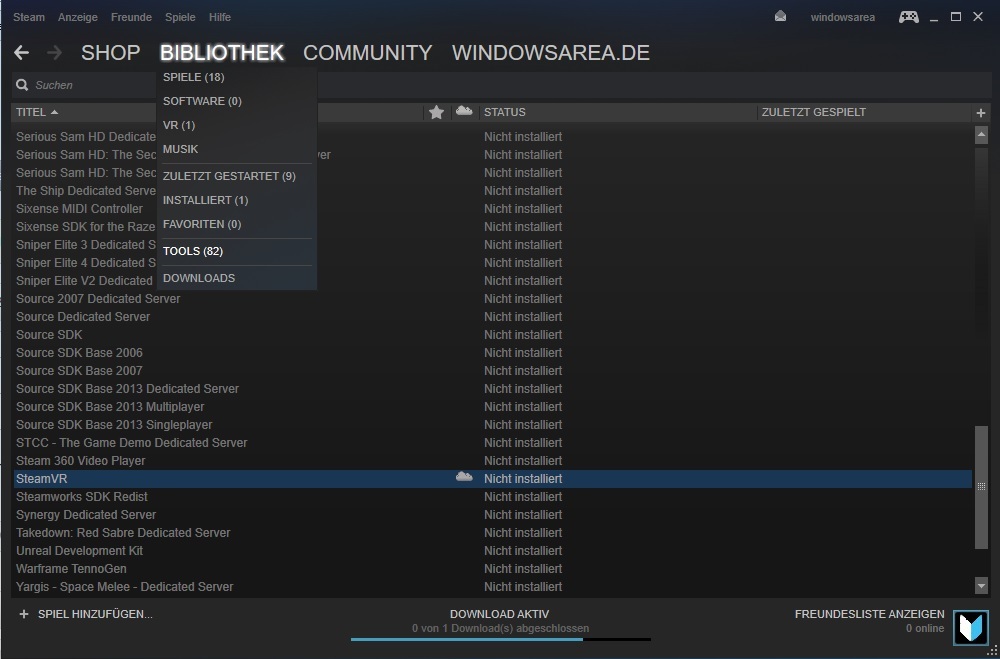The height and width of the screenshot is (659, 1000).
Task: Open the Hilfe menu
Action: 219,17
